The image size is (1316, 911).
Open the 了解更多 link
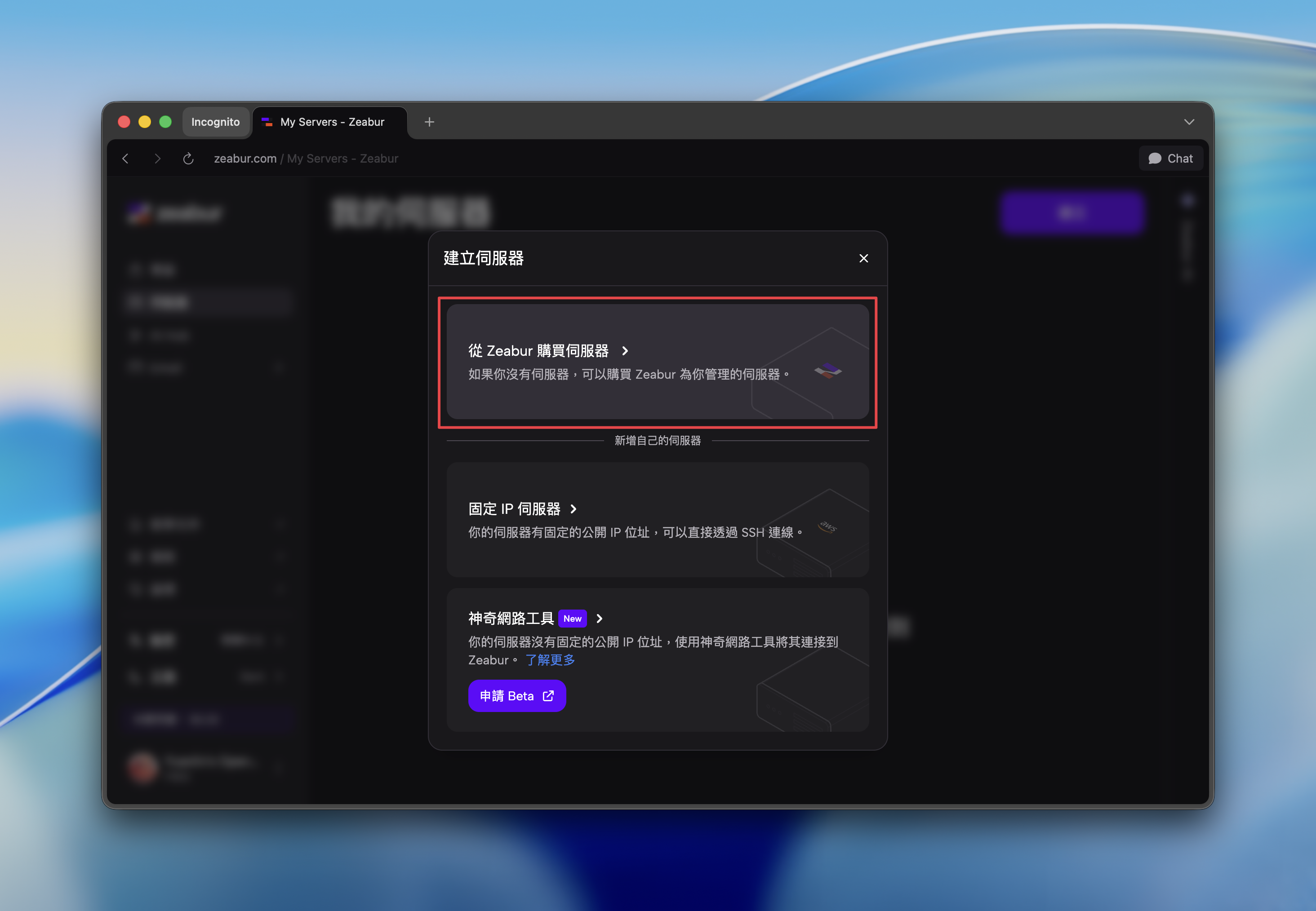[x=550, y=660]
